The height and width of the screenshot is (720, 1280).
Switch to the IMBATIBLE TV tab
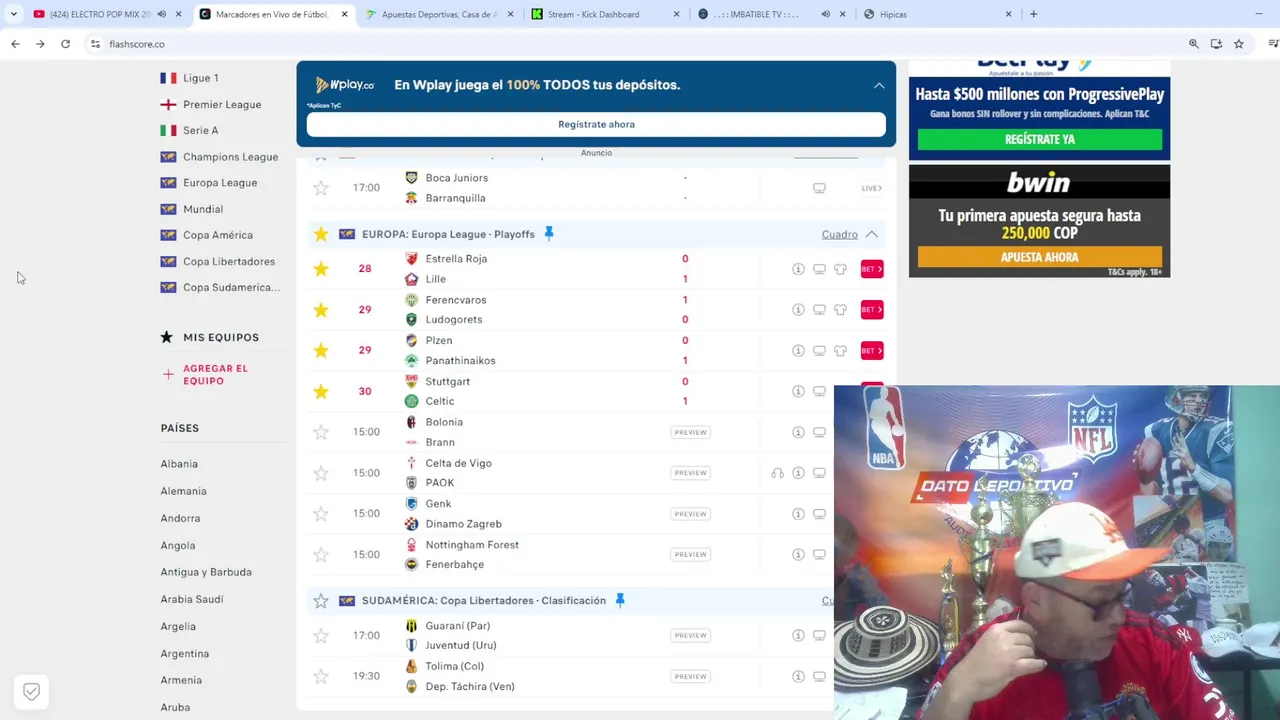pyautogui.click(x=770, y=14)
